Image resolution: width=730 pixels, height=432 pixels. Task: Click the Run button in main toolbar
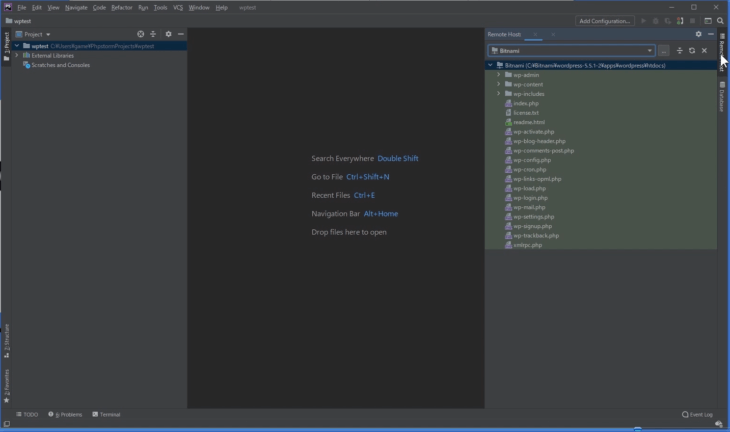click(643, 21)
